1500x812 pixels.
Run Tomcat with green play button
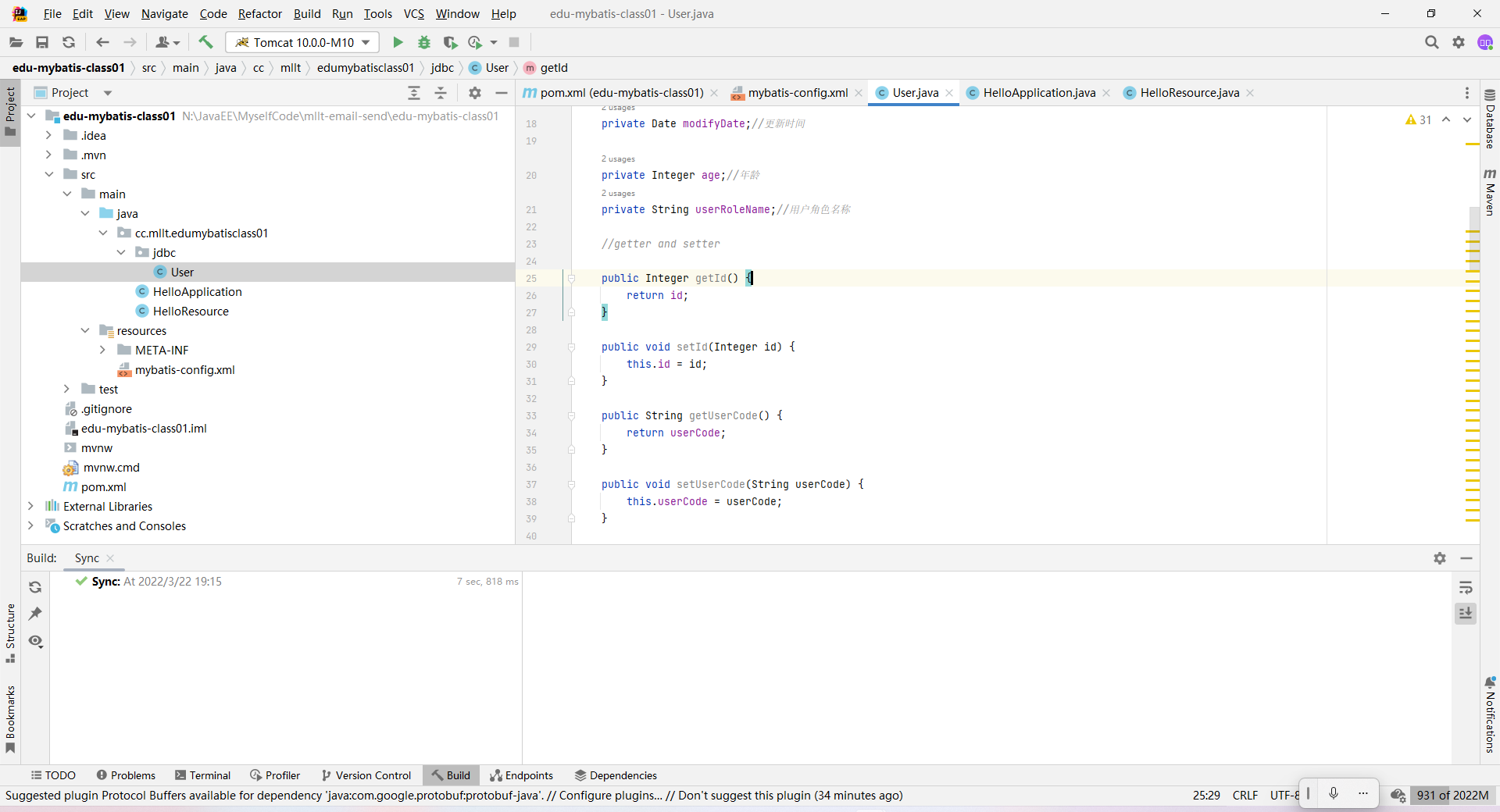(x=398, y=42)
